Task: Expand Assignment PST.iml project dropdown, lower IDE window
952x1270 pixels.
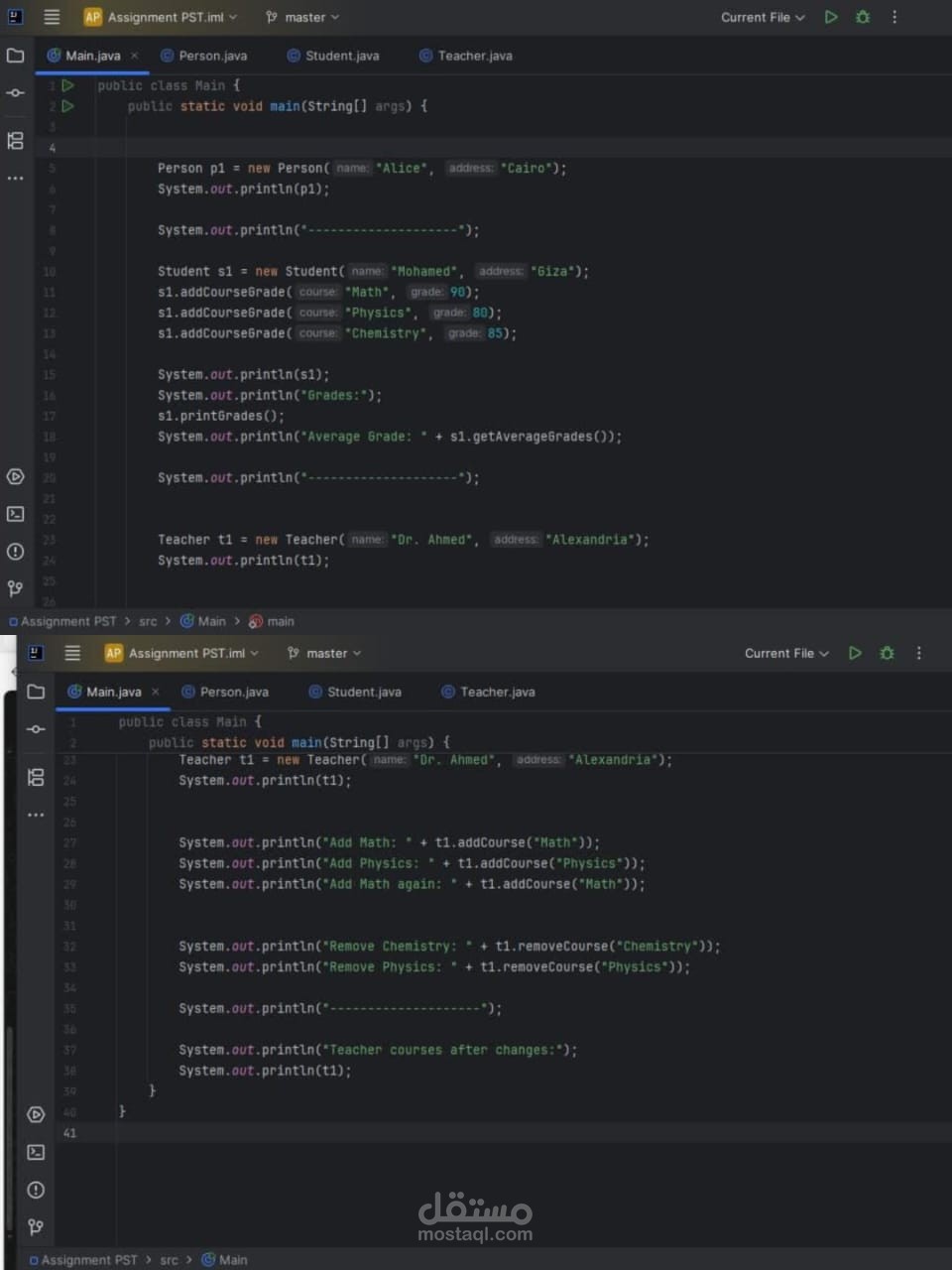Action: (181, 653)
